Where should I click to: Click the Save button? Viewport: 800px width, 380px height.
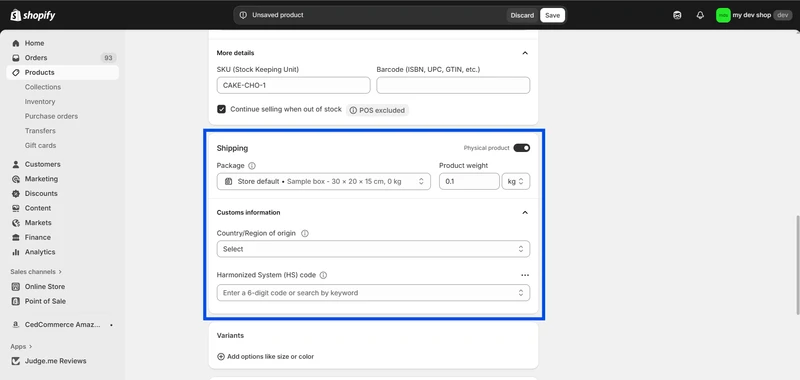552,15
